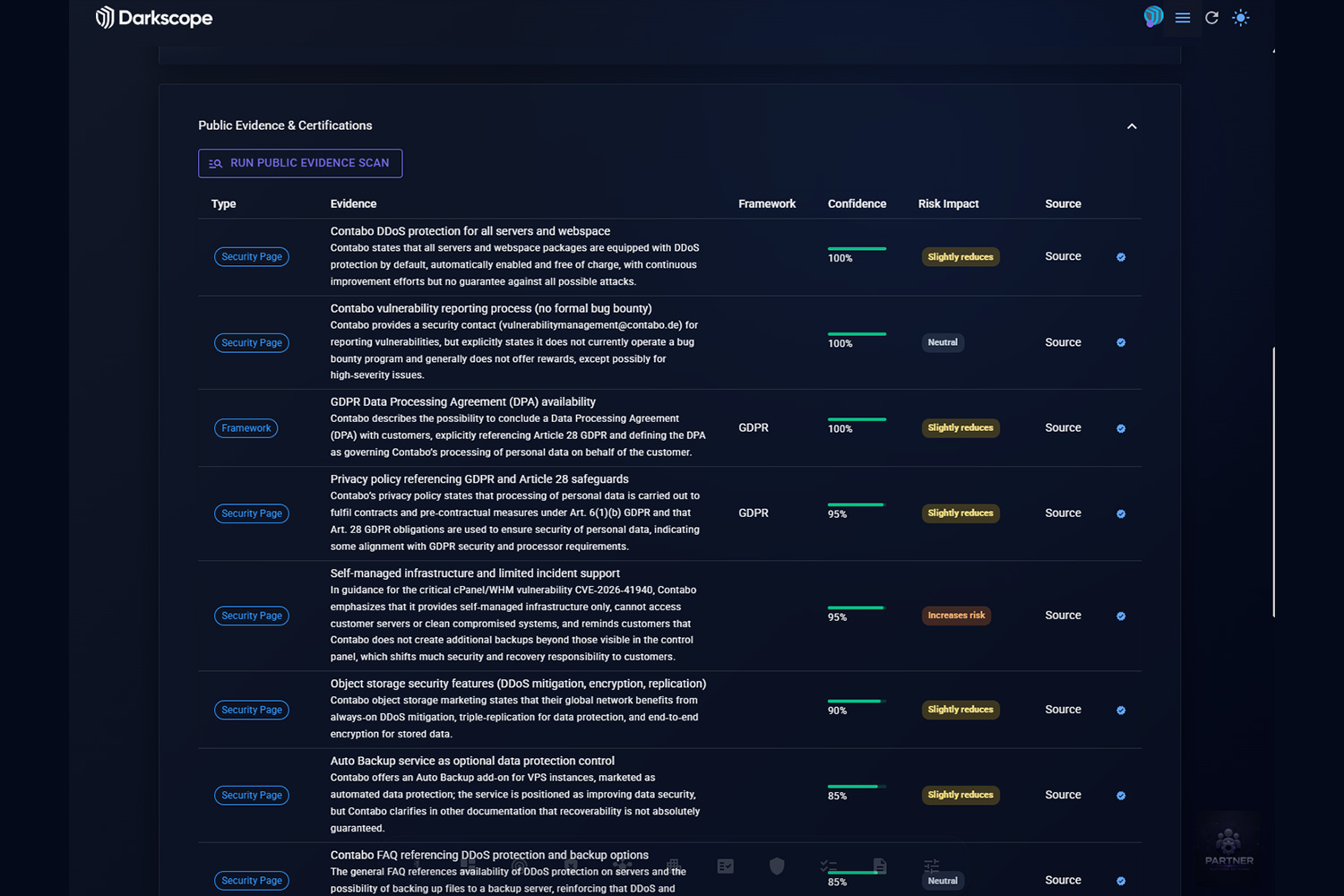Viewport: 1344px width, 896px height.
Task: Open the Source link for Object storage security
Action: click(x=1063, y=709)
